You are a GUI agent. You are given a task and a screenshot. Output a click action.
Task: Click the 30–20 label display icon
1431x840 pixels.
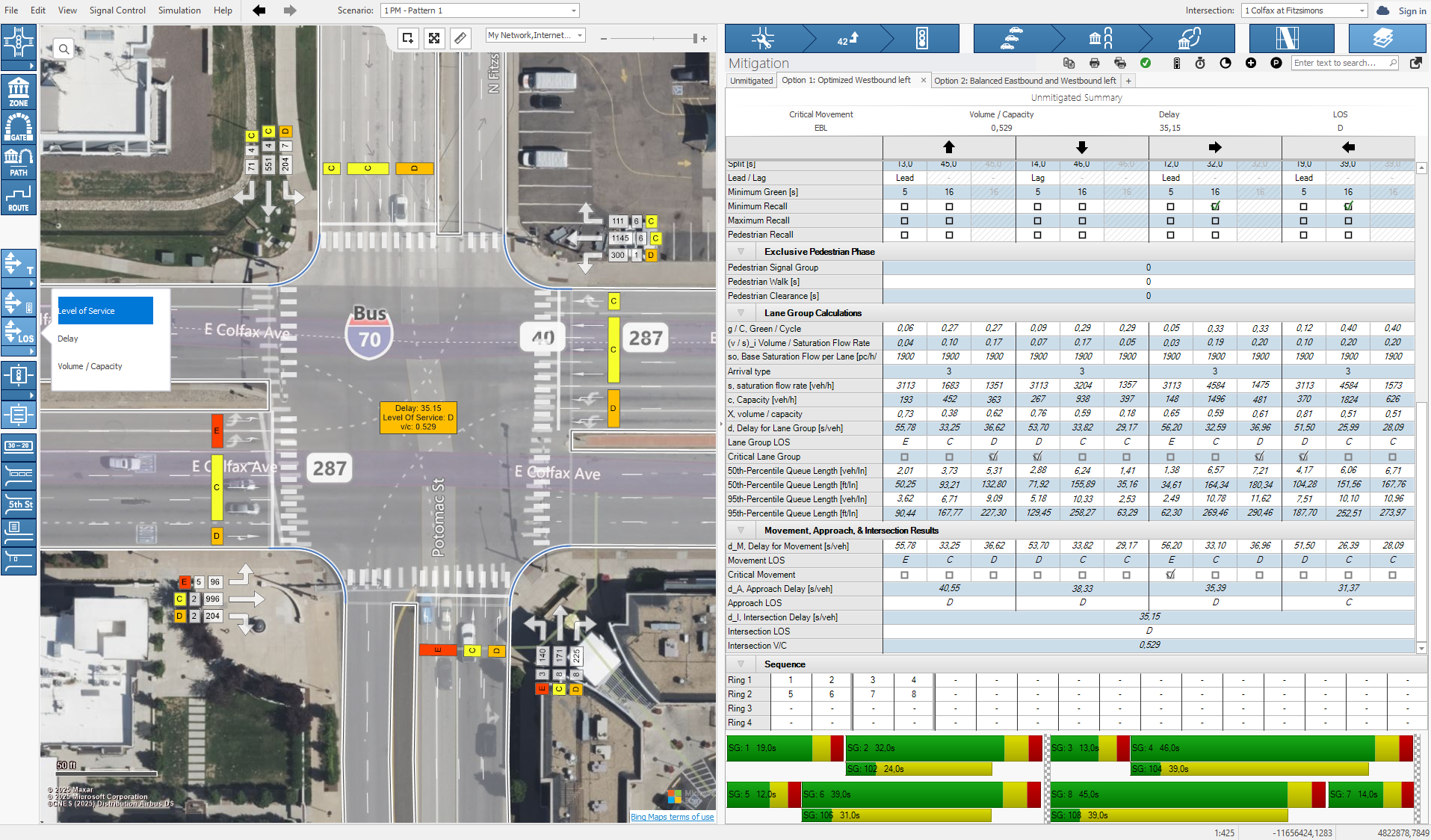click(19, 446)
